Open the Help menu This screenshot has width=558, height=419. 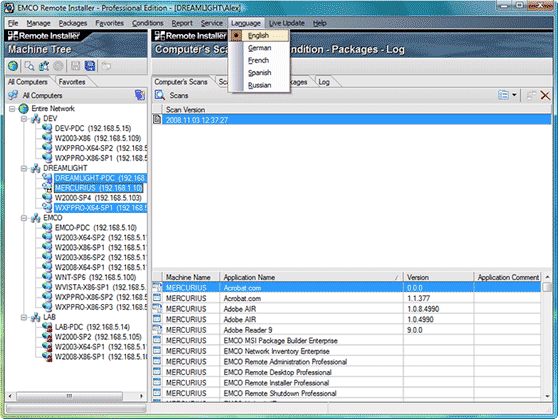coord(320,23)
